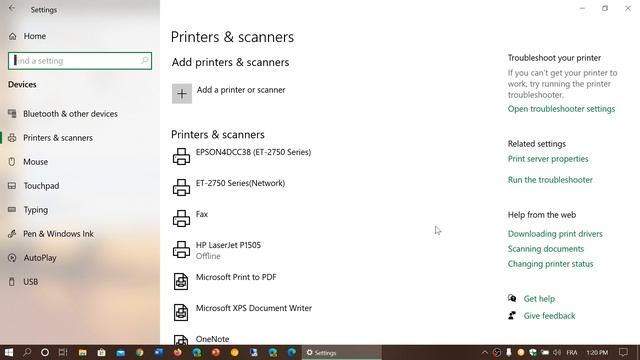The height and width of the screenshot is (360, 640).
Task: Open the Typing settings page
Action: (36, 210)
